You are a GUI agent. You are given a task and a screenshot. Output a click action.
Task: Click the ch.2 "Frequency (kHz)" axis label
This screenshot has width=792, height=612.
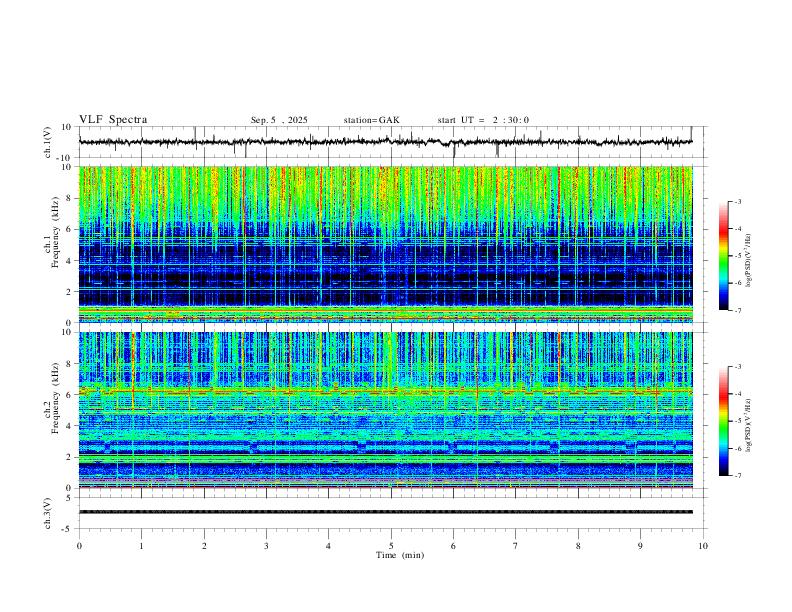55,398
